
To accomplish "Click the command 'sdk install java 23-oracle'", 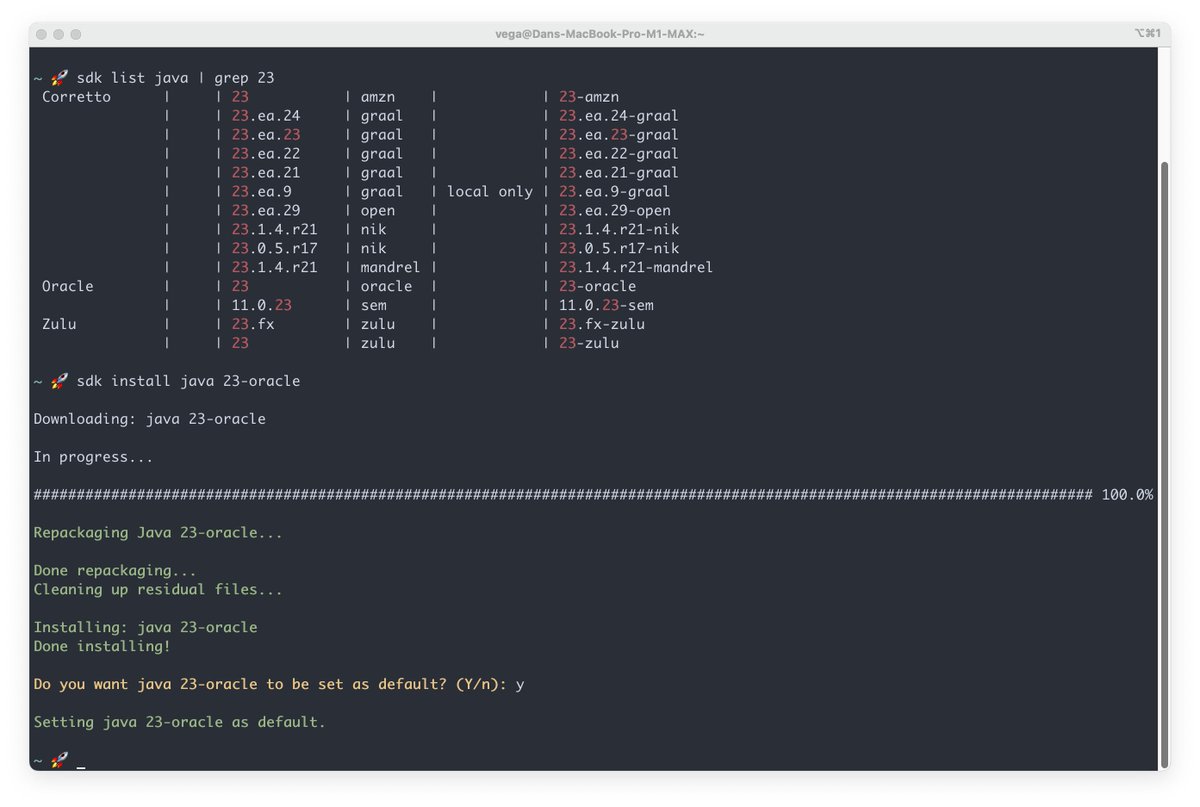I will (188, 381).
